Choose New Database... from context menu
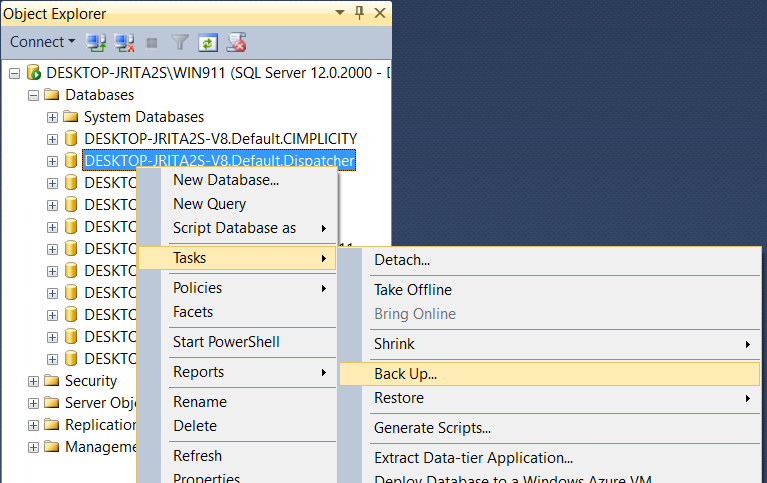The height and width of the screenshot is (483, 767). coord(237,180)
